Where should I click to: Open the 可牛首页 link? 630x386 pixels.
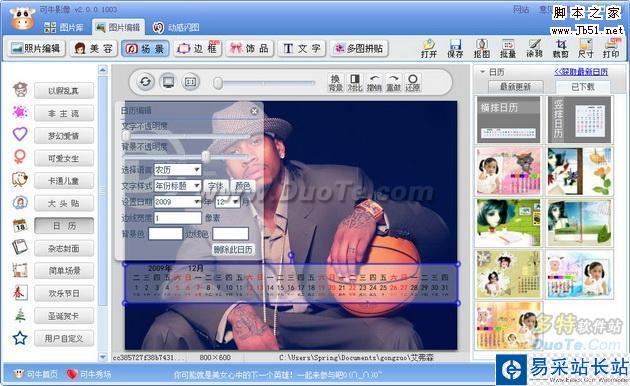pyautogui.click(x=35, y=374)
